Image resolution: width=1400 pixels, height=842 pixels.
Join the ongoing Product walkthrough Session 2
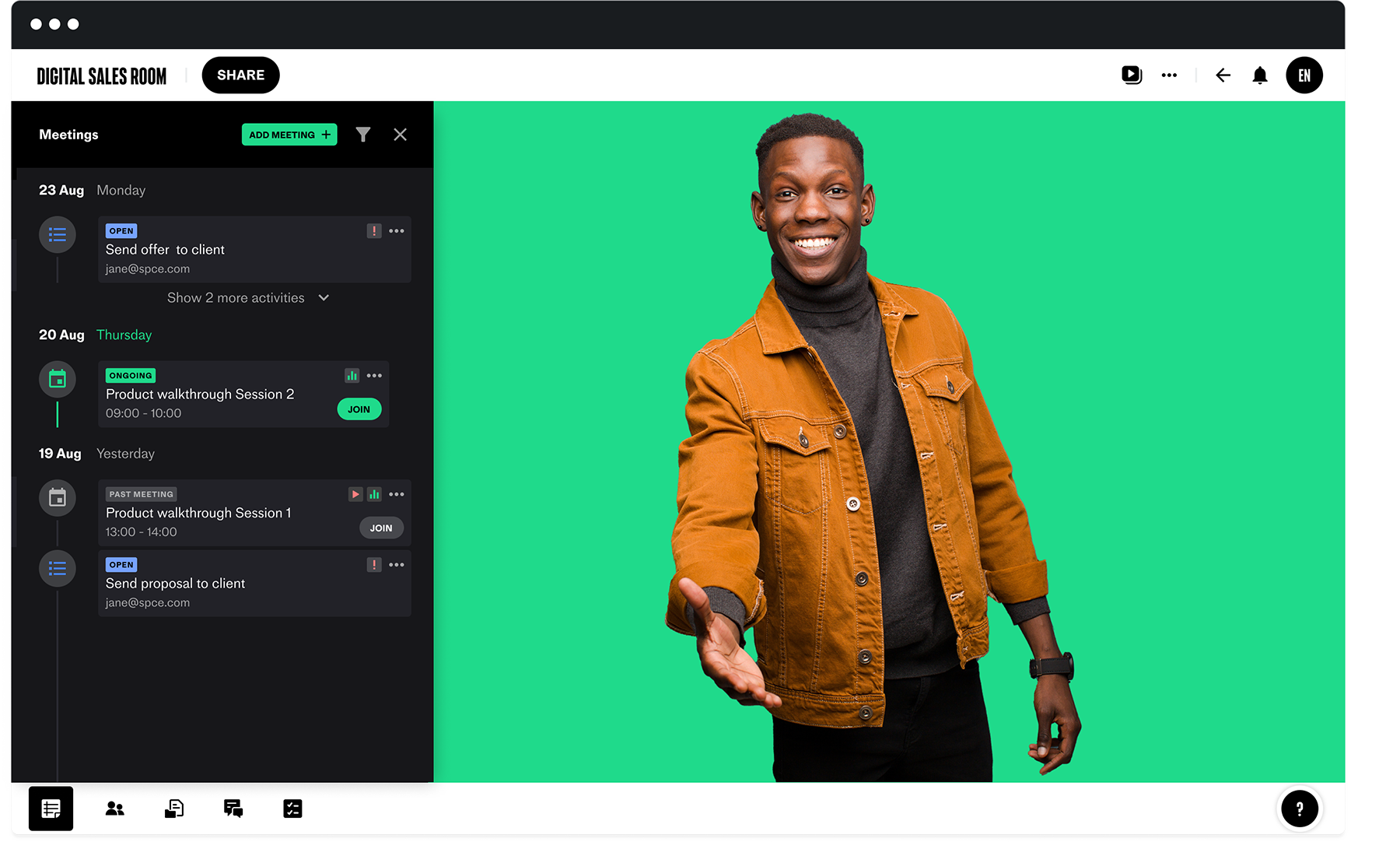click(x=359, y=409)
